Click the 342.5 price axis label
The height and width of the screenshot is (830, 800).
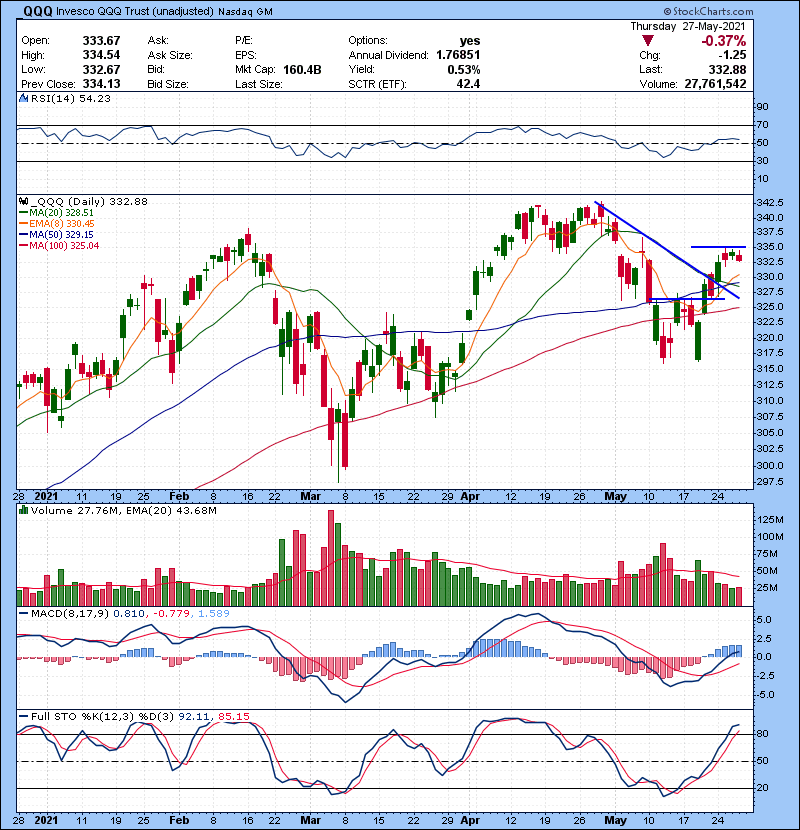point(770,202)
